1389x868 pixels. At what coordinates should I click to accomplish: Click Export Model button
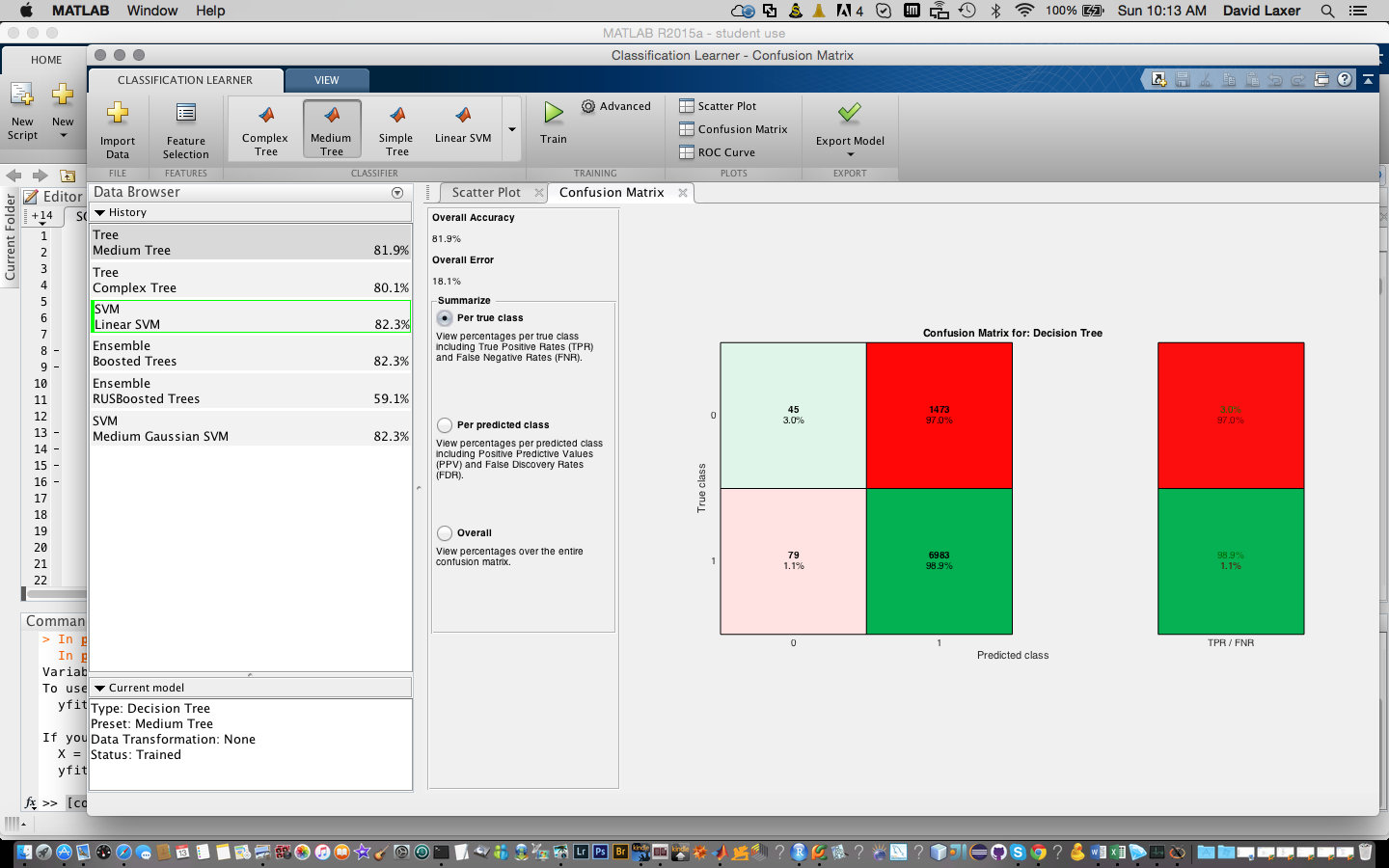click(x=850, y=130)
